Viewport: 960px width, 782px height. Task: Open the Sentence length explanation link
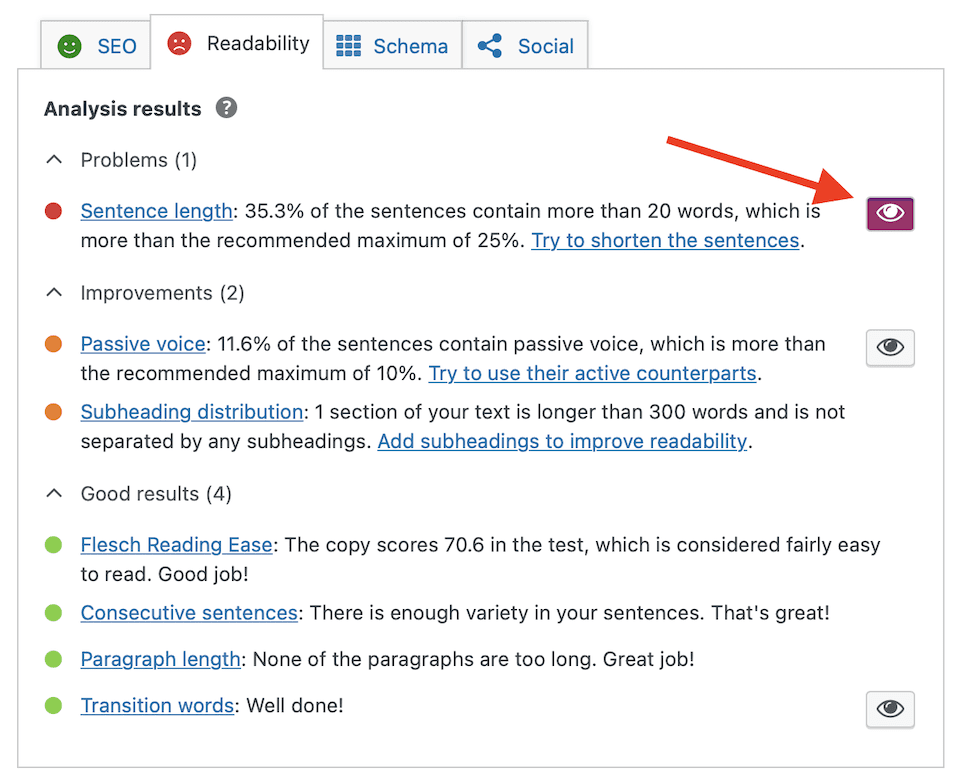pyautogui.click(x=156, y=211)
